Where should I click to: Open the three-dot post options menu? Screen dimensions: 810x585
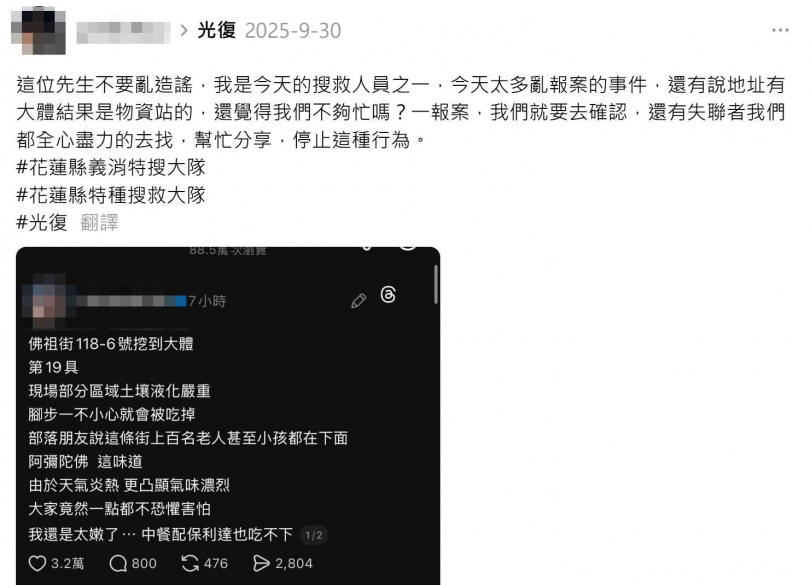point(780,30)
